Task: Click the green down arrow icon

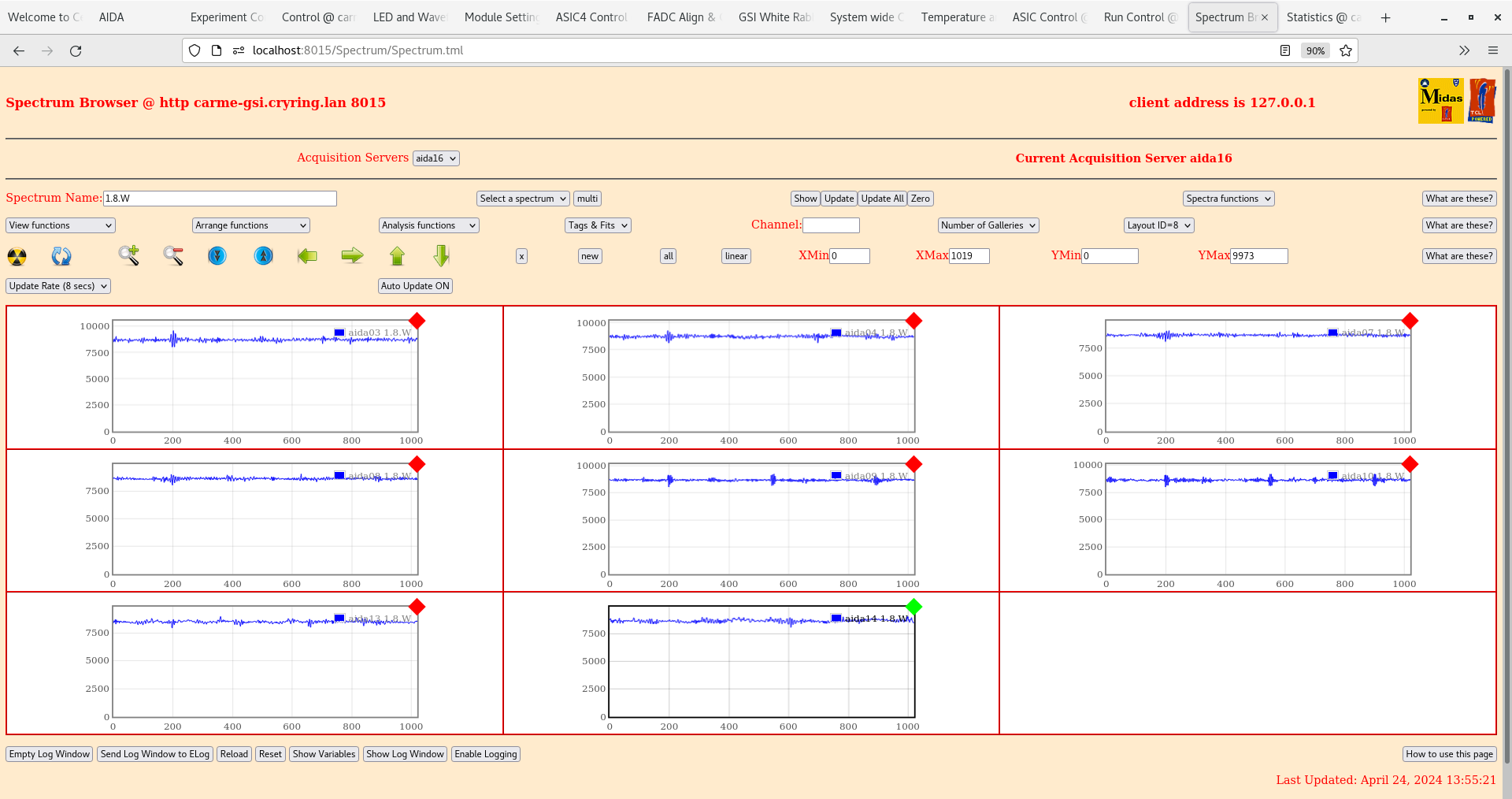Action: (x=441, y=256)
